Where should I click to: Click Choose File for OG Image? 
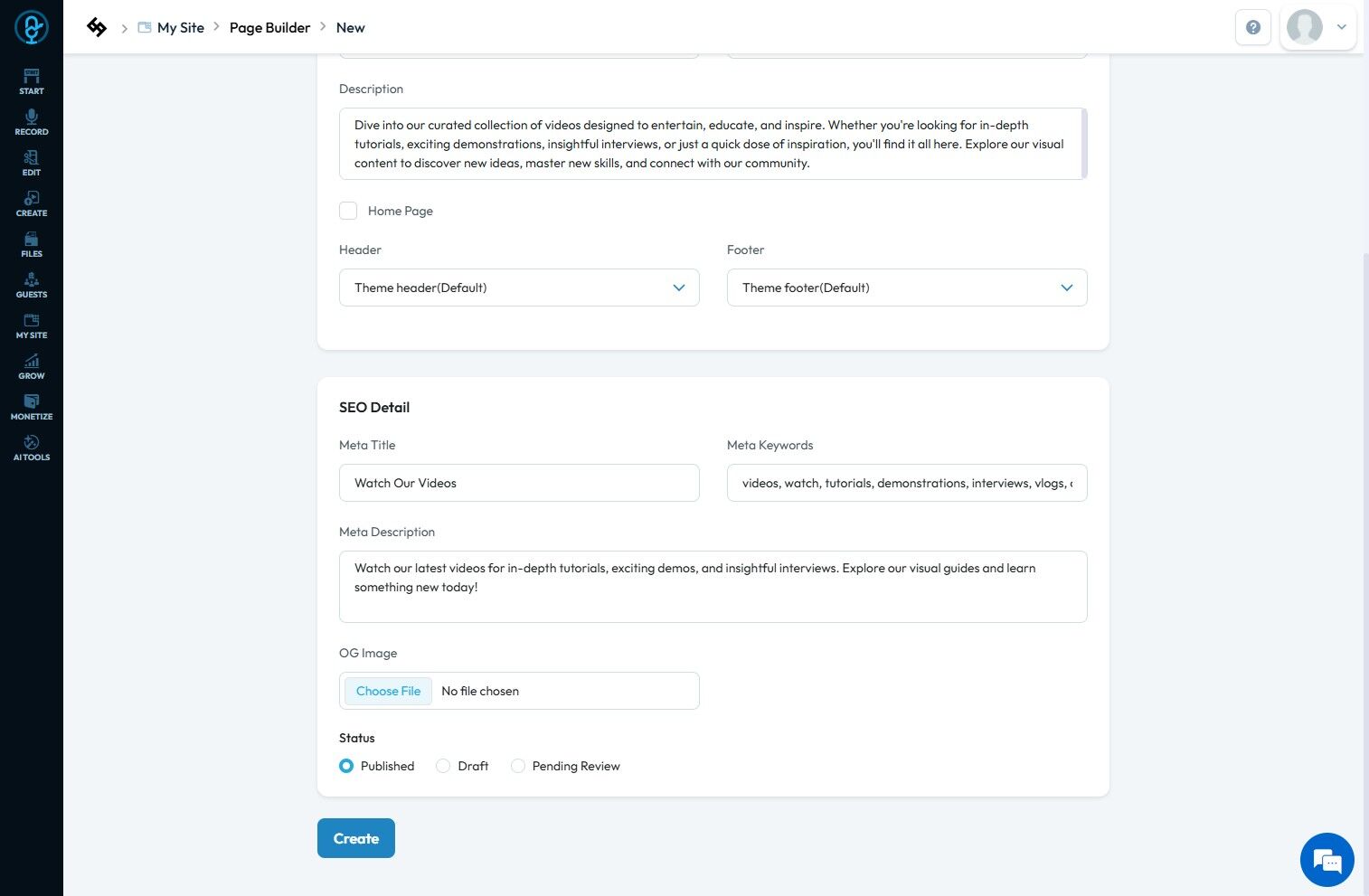point(388,691)
